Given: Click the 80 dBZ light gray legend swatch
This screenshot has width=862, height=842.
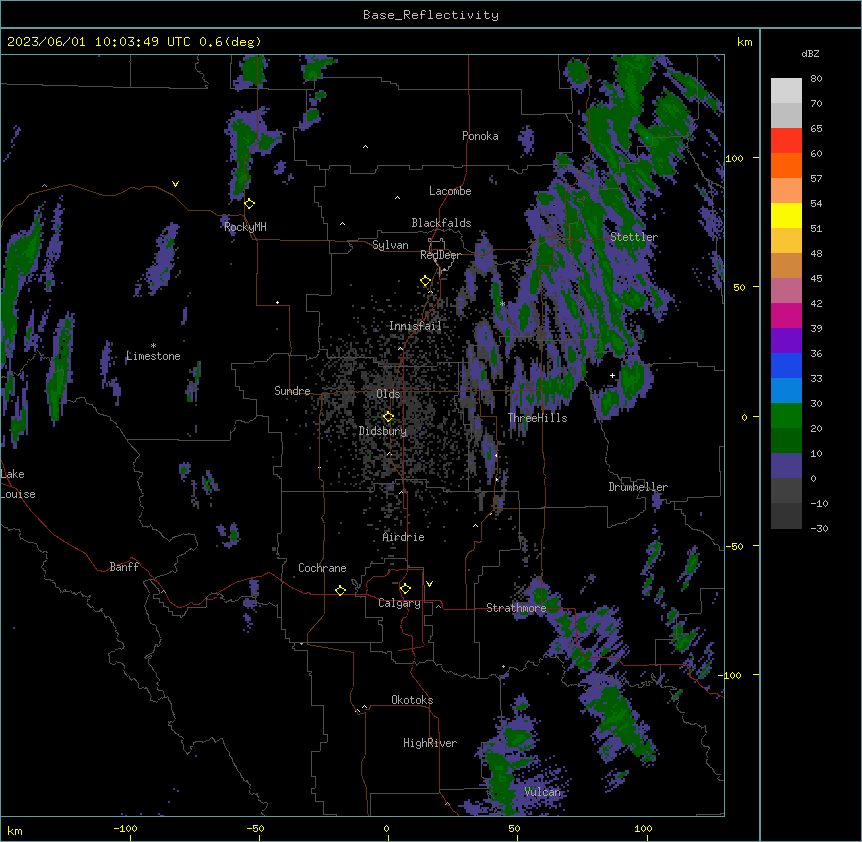Looking at the screenshot, I should 786,90.
